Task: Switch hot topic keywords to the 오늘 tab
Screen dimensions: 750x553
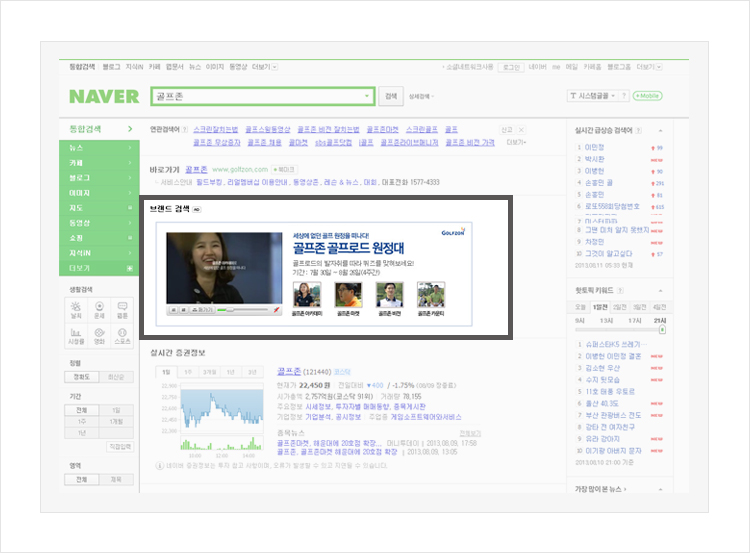Action: click(580, 307)
